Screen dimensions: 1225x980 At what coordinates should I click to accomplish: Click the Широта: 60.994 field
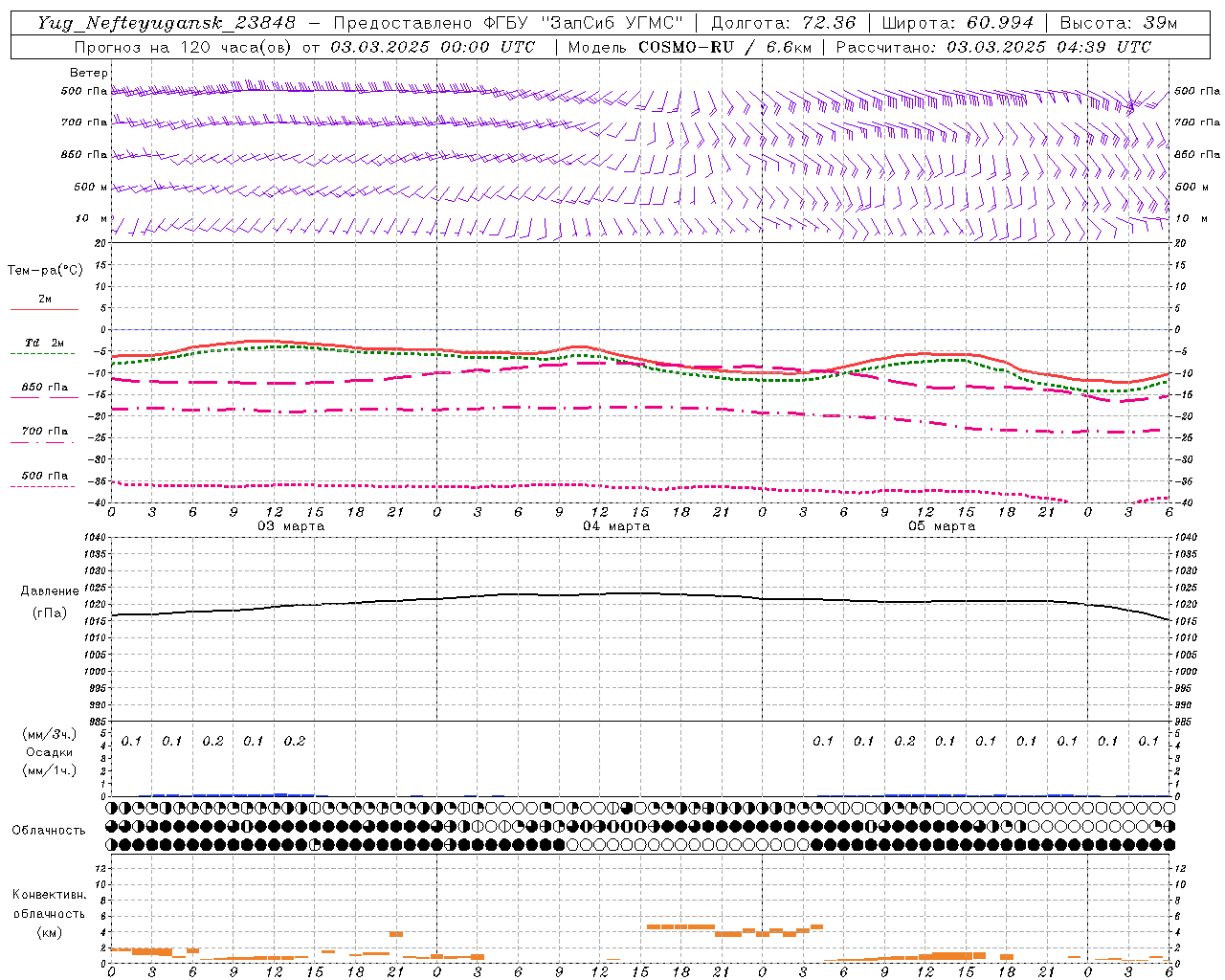957,23
